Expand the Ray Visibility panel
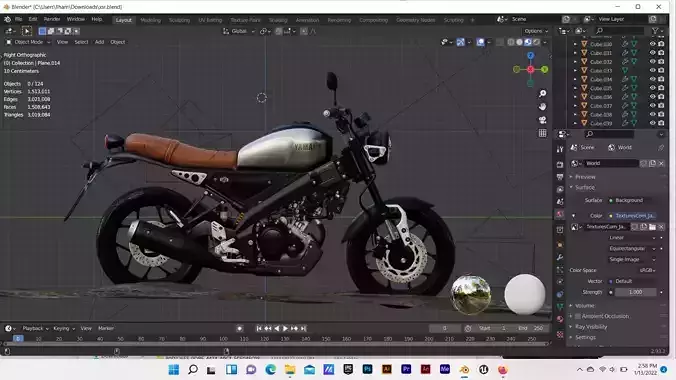 [591, 327]
